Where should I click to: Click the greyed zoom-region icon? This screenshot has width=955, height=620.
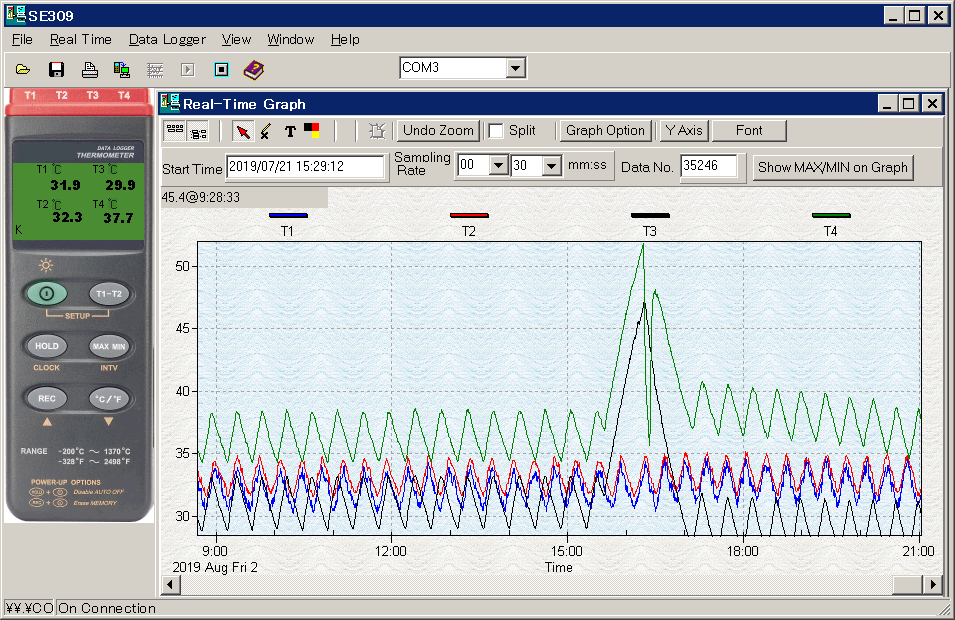point(377,131)
